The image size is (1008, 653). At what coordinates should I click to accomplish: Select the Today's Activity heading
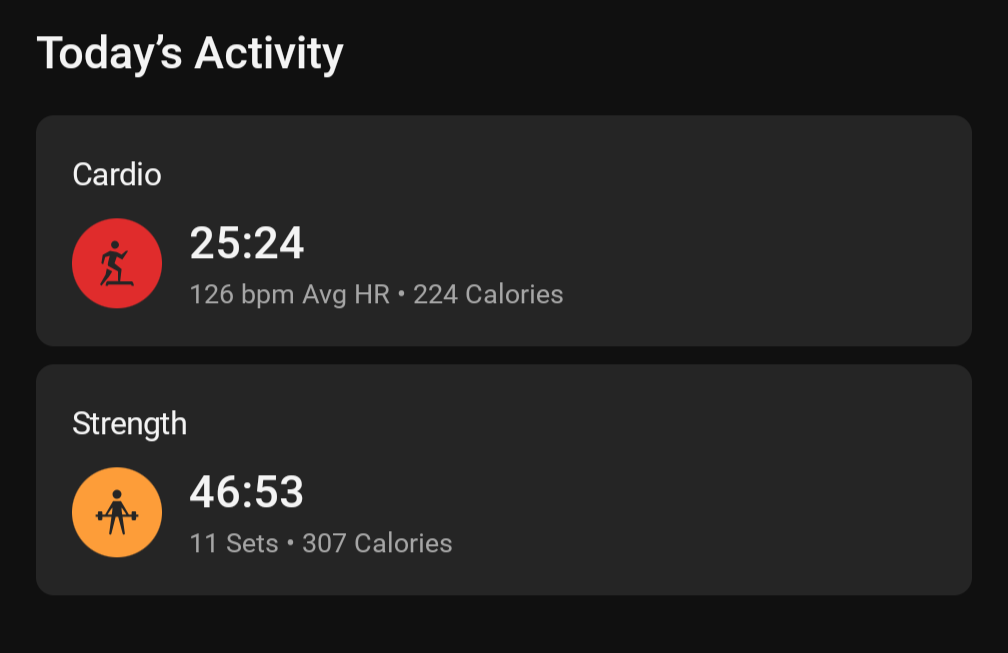190,54
